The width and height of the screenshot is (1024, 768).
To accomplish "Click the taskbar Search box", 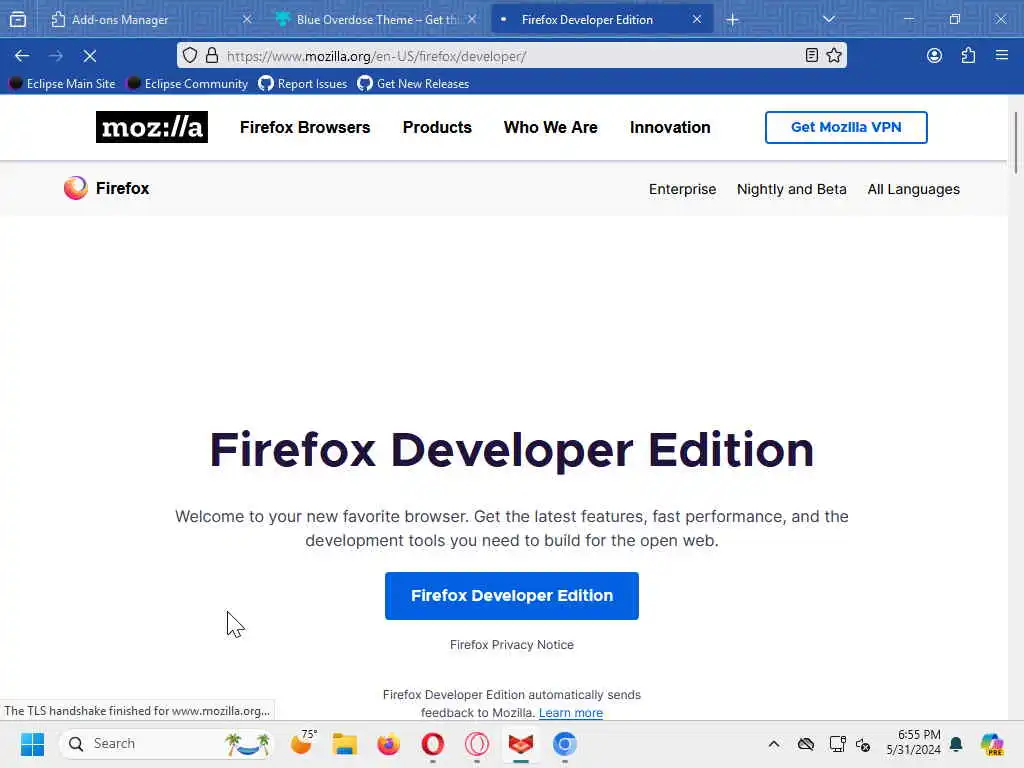I will point(167,744).
